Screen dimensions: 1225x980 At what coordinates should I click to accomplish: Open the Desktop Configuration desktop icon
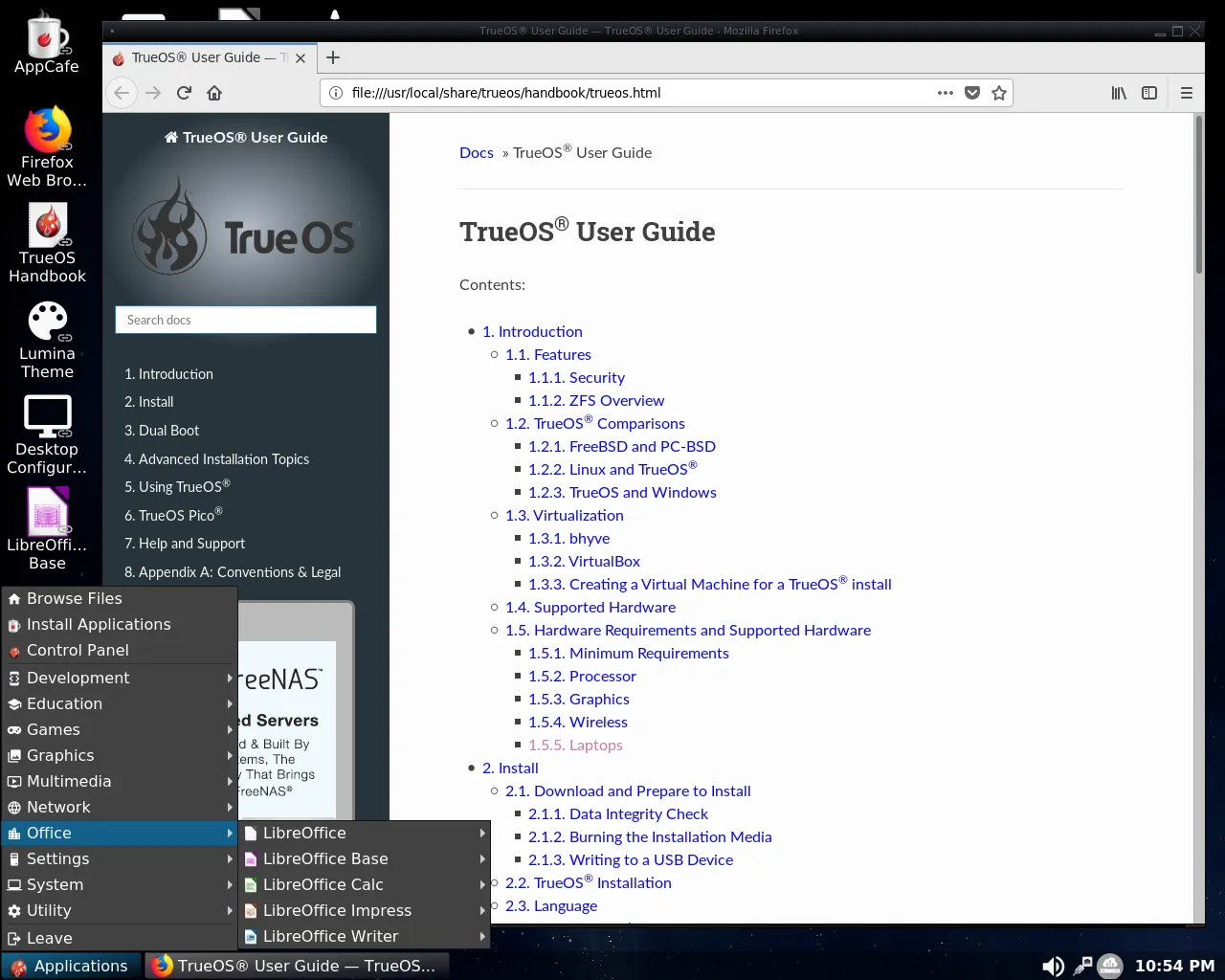(47, 434)
